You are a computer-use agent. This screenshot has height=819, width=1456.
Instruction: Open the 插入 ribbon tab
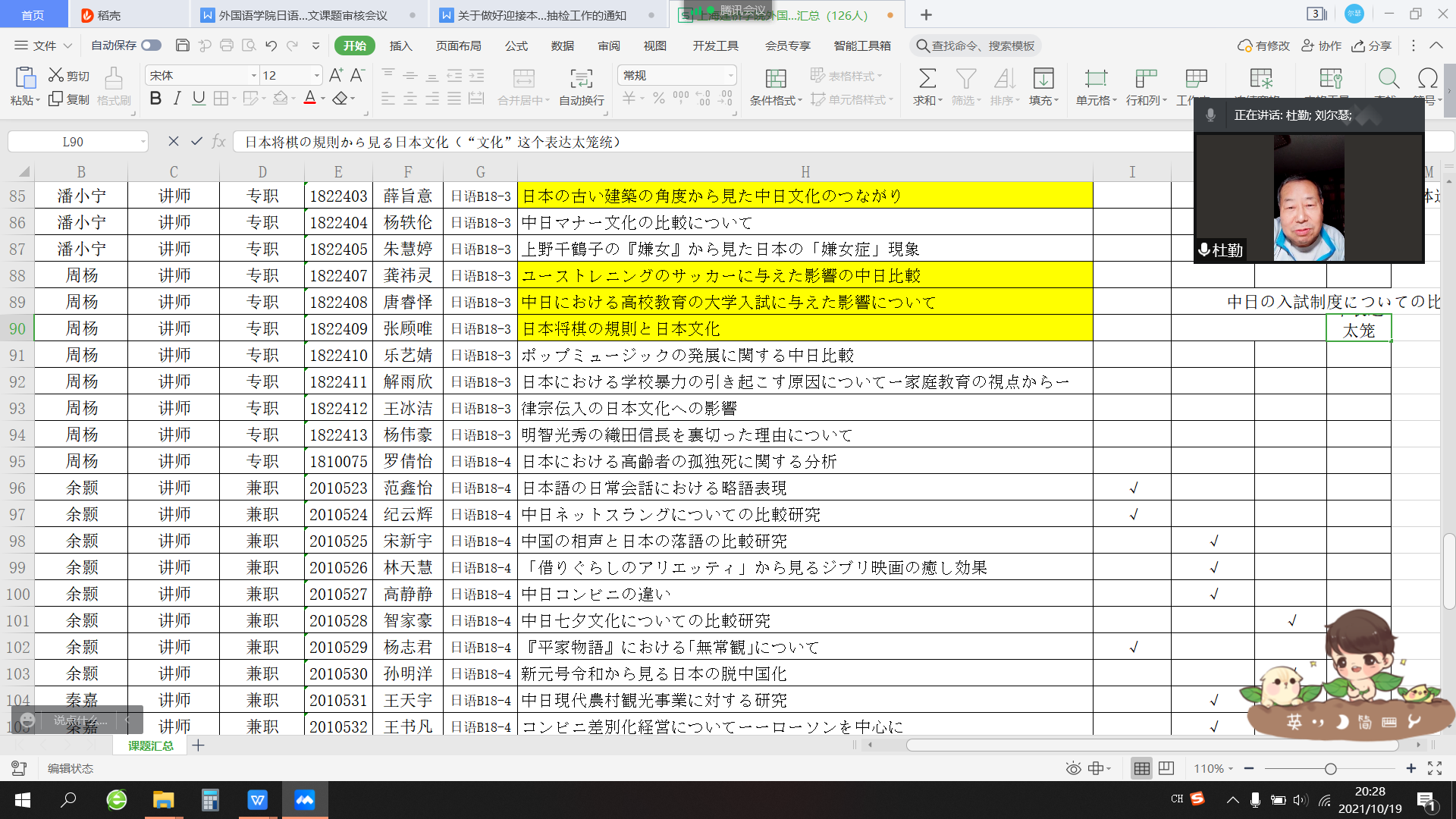(x=400, y=45)
